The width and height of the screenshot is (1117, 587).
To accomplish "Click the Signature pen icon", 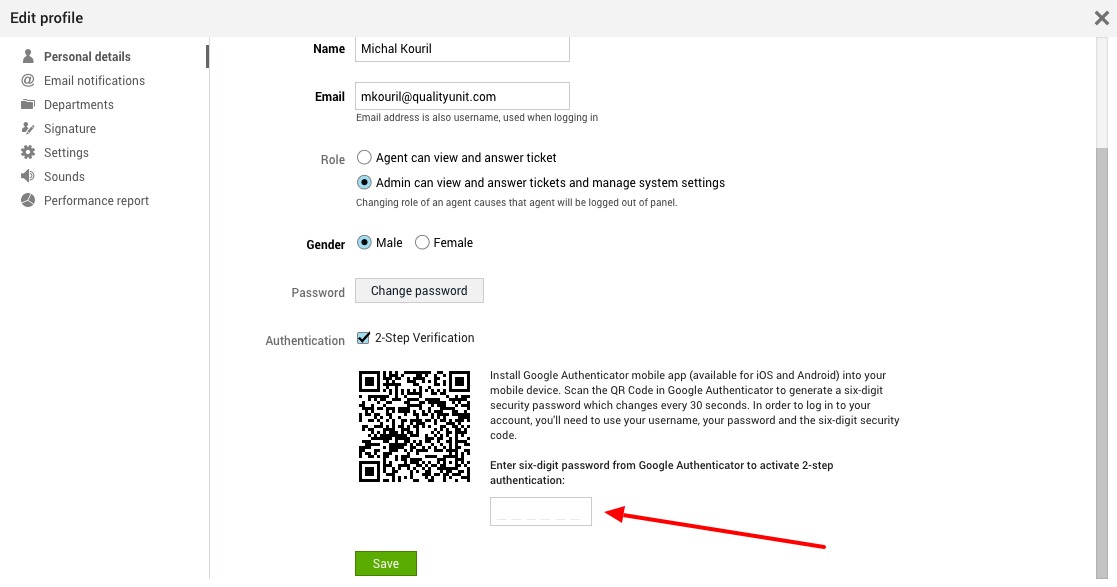I will pyautogui.click(x=27, y=129).
